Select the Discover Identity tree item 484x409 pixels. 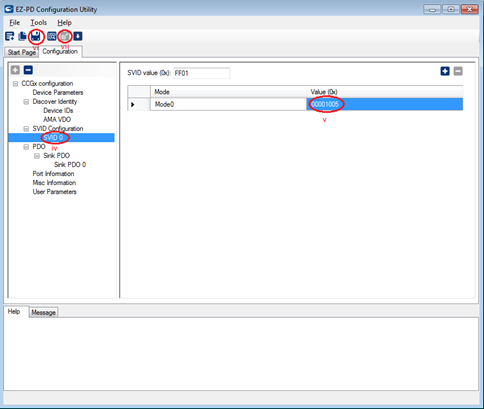pos(55,102)
